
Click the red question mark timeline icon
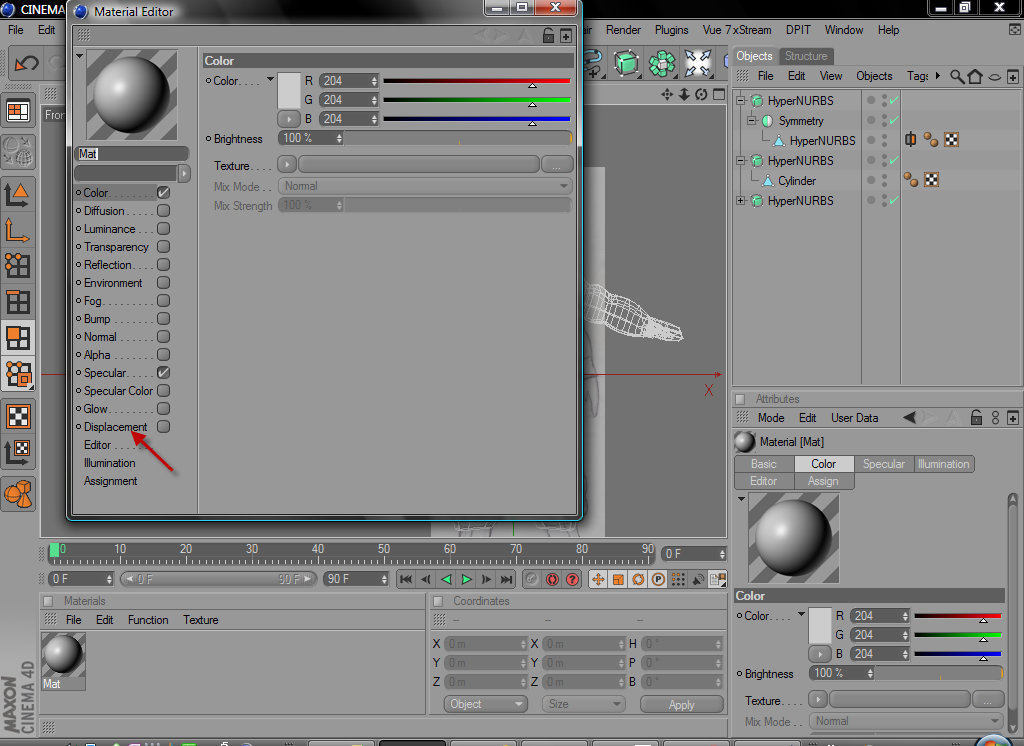tap(573, 579)
